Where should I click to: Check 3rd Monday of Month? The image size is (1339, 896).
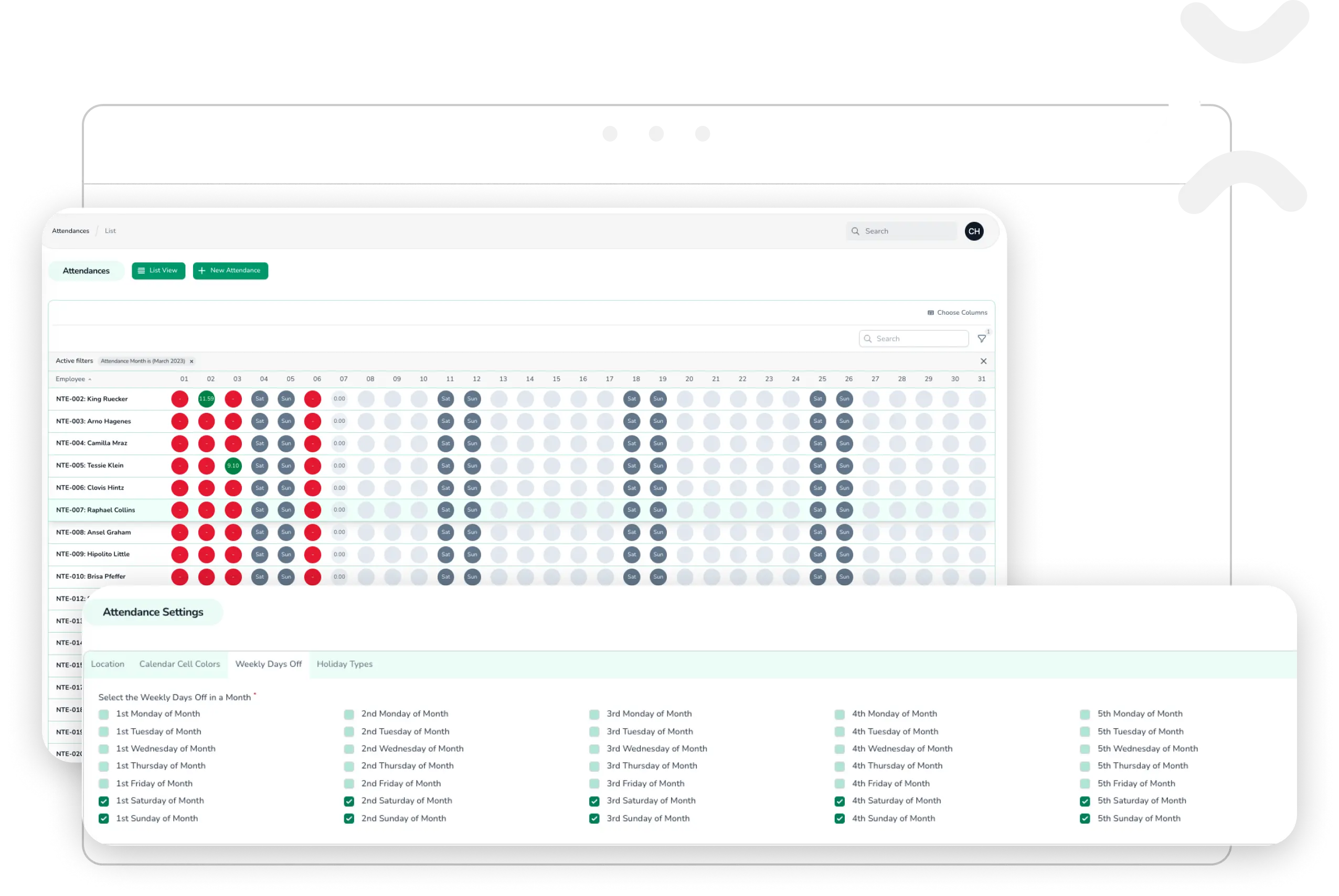click(594, 714)
